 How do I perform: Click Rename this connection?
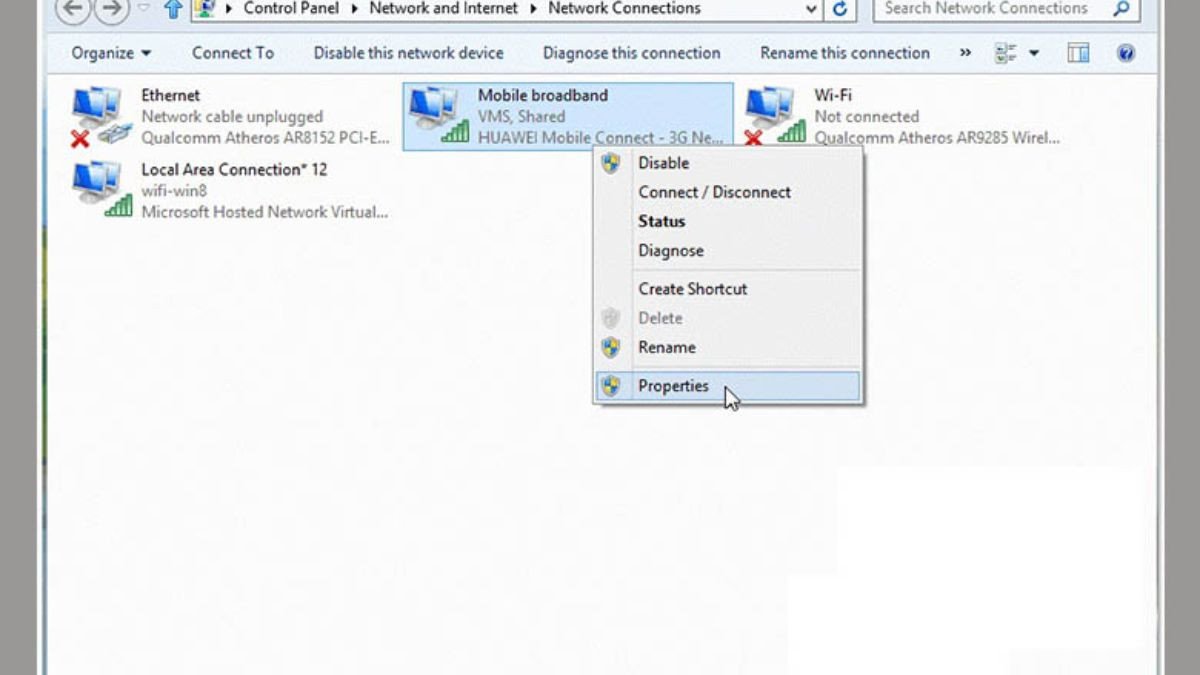(x=843, y=53)
